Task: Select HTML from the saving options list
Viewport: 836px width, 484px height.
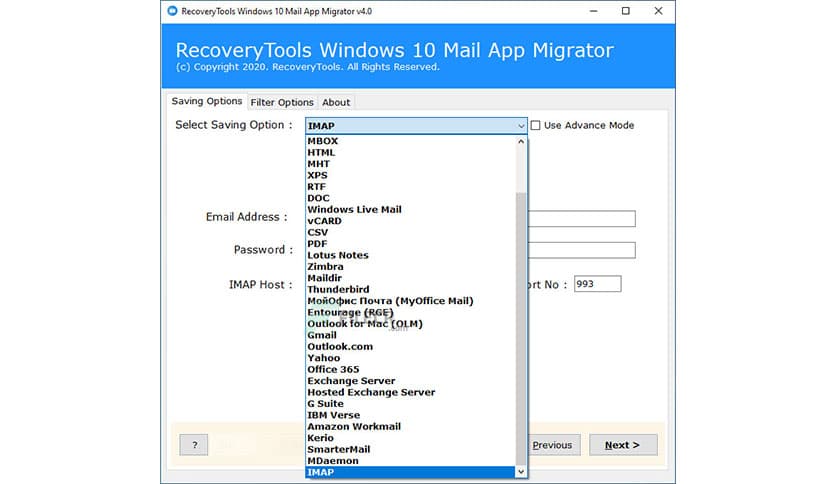Action: tap(411, 152)
